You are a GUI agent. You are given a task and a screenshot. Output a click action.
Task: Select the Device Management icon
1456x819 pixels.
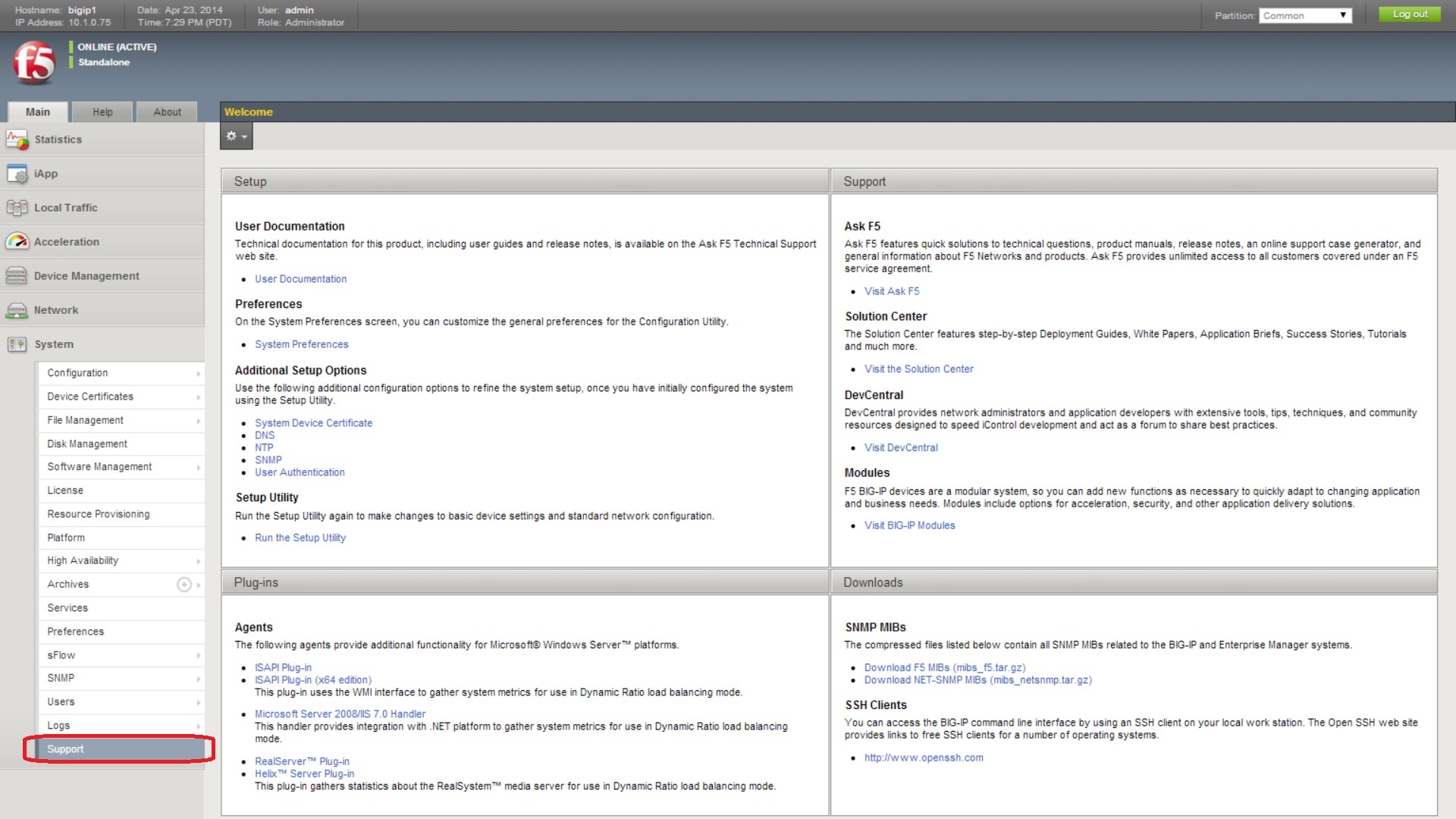click(17, 276)
